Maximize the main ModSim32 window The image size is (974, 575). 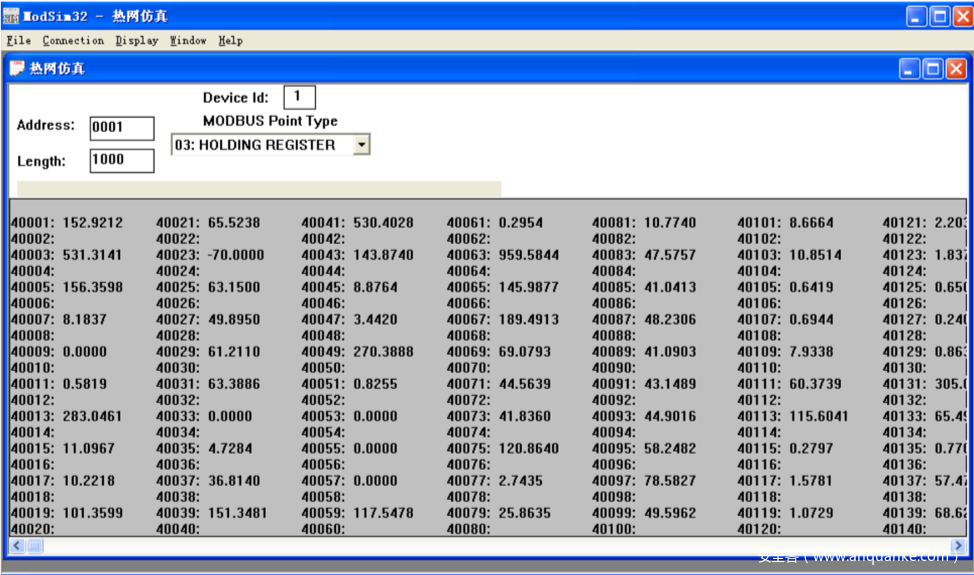click(940, 16)
